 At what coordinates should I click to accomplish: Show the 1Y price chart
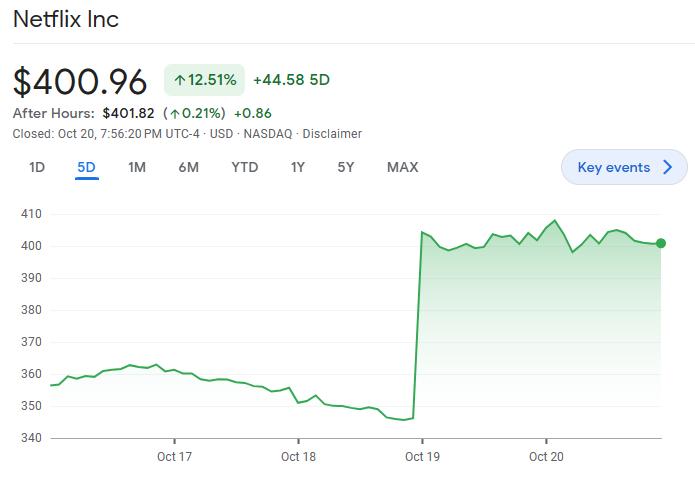(x=297, y=167)
